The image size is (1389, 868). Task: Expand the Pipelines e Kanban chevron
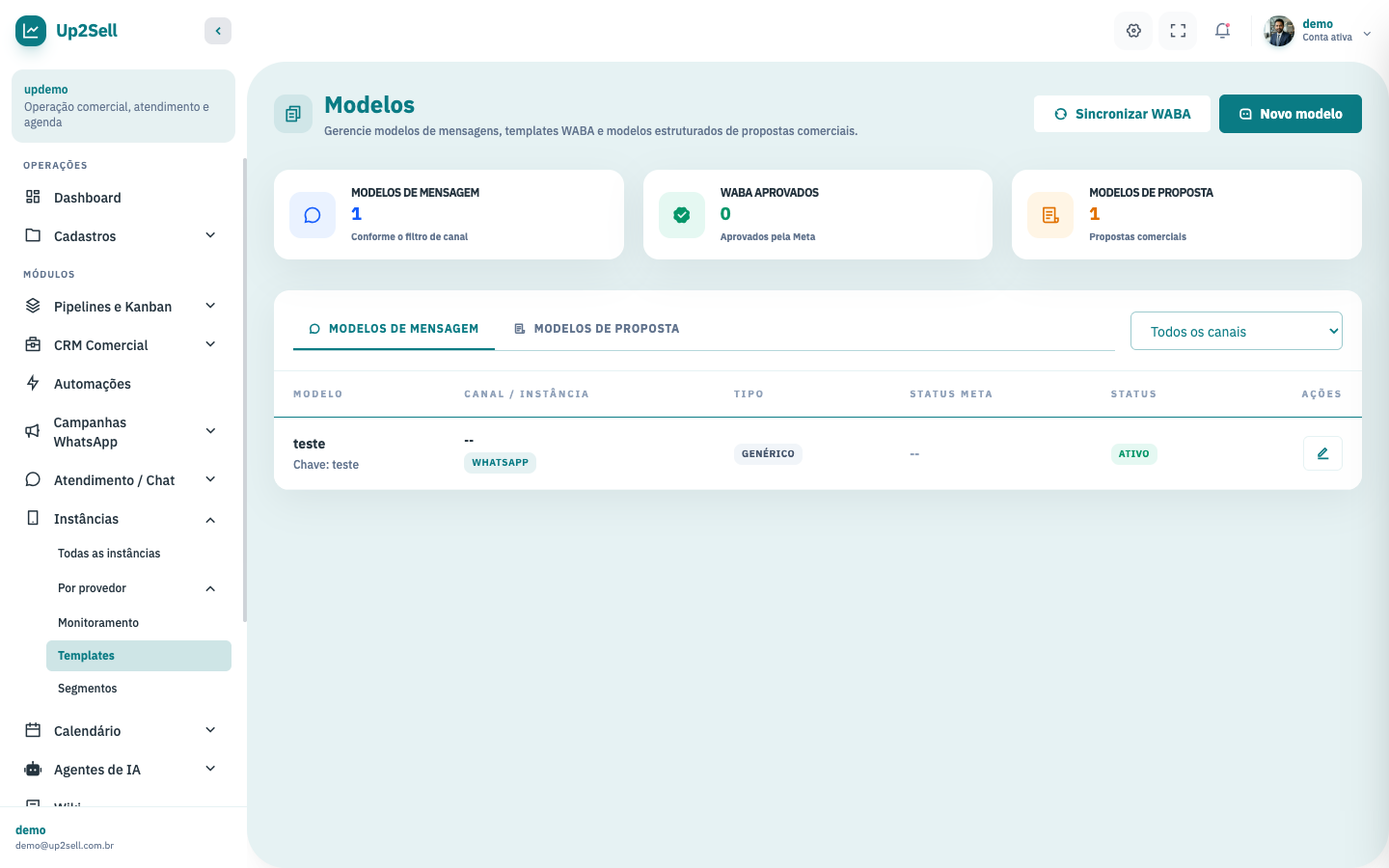tap(210, 306)
